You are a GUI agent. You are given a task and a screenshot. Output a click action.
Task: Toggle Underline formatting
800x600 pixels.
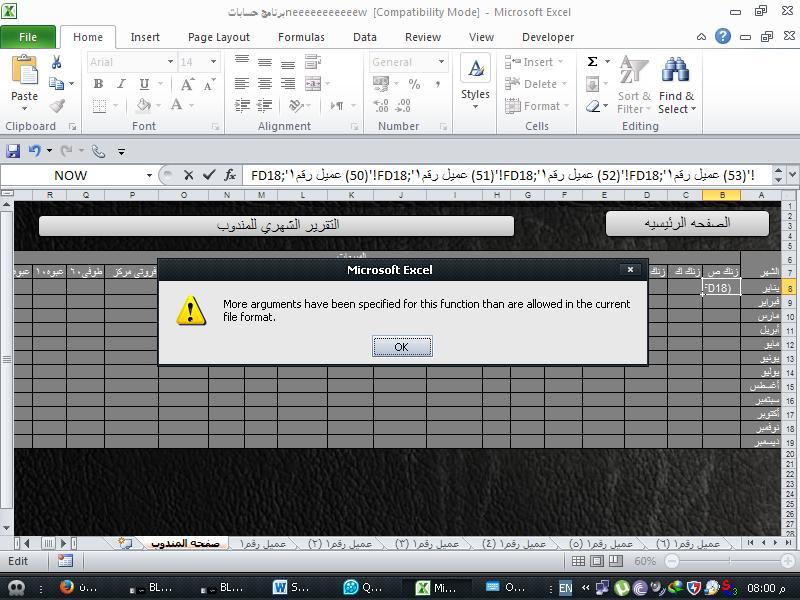click(144, 84)
